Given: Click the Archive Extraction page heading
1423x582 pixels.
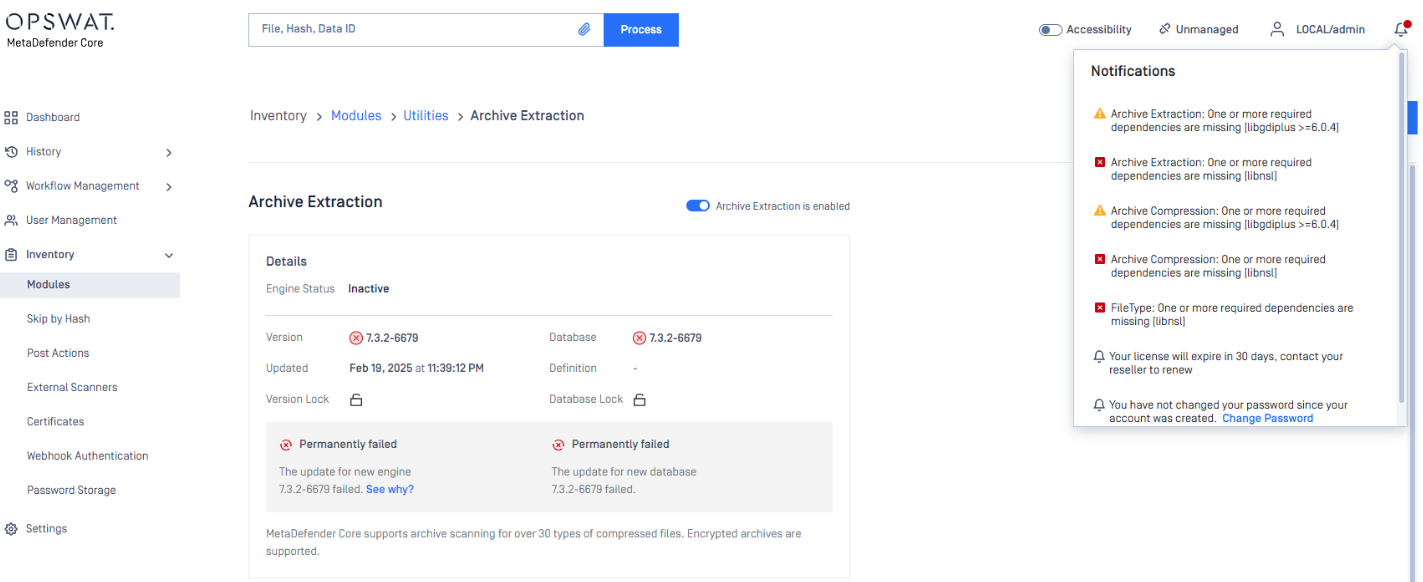Looking at the screenshot, I should tap(316, 202).
